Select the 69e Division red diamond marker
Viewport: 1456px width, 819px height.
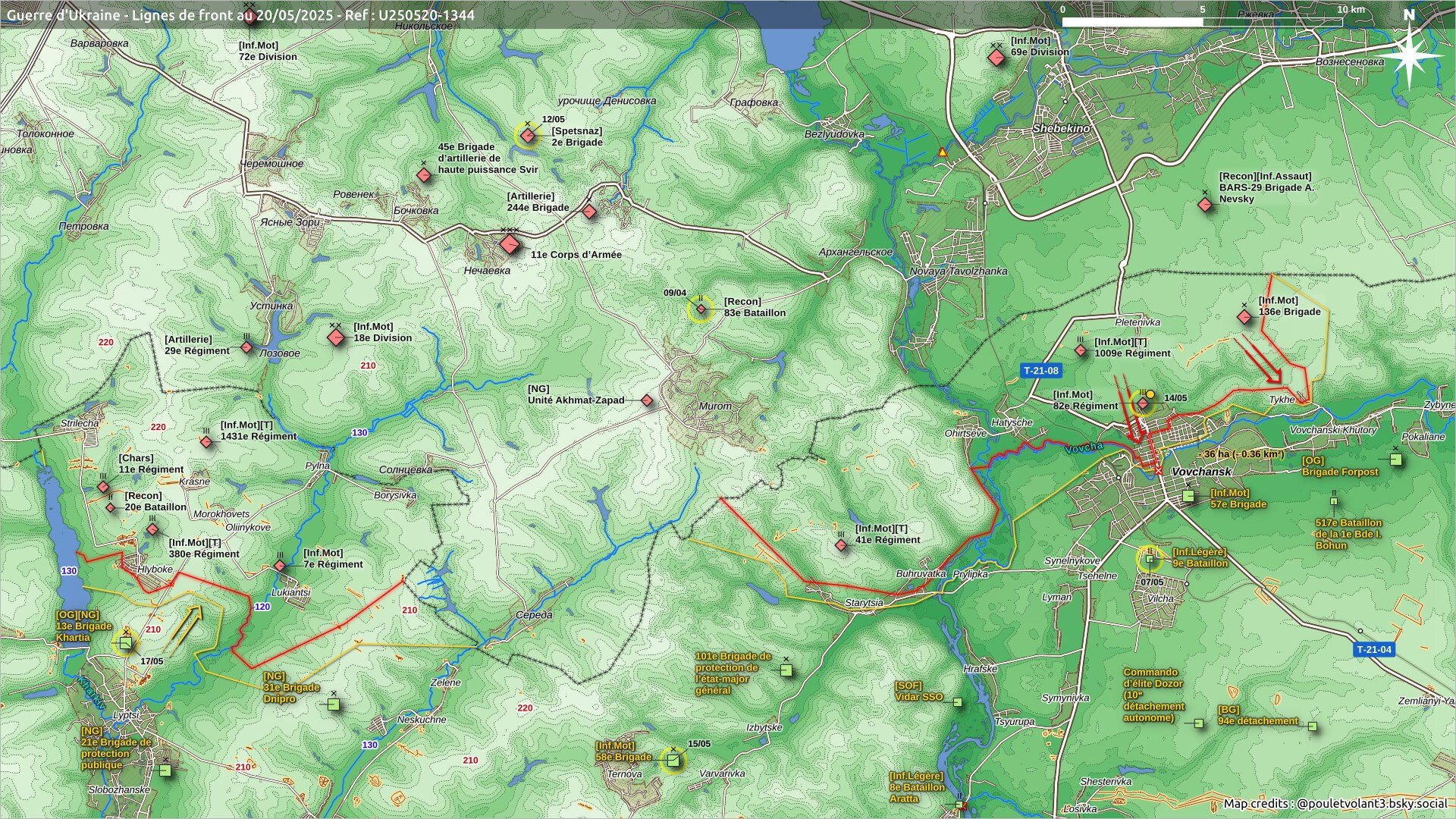click(996, 58)
